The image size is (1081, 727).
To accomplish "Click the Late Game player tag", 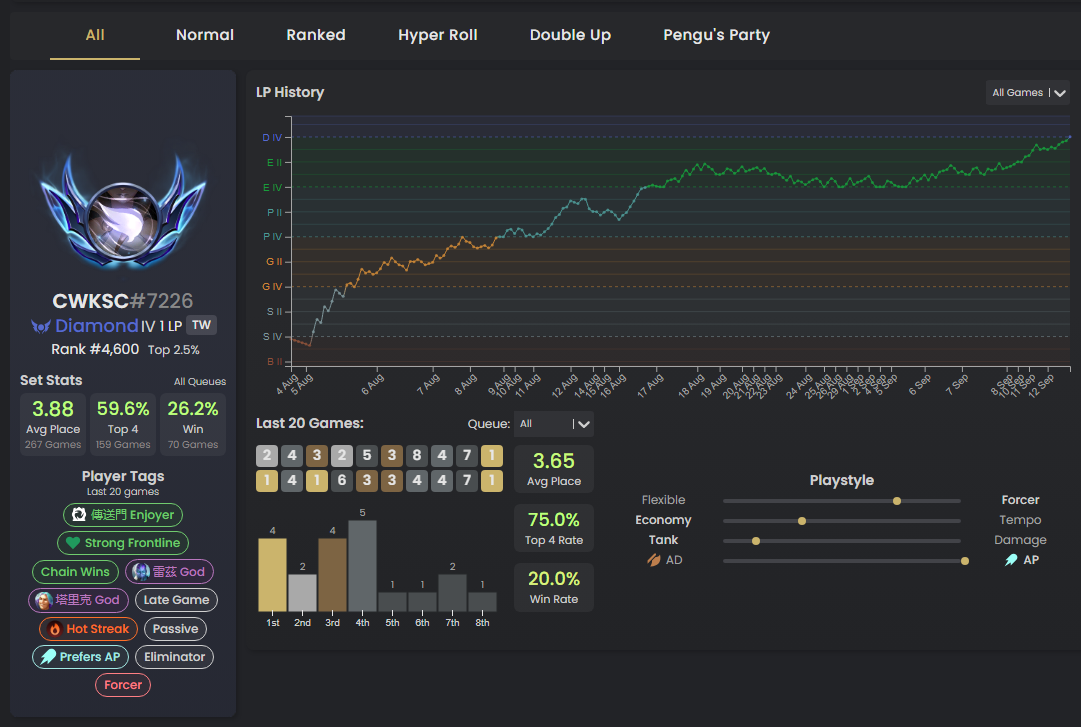I will coord(176,600).
